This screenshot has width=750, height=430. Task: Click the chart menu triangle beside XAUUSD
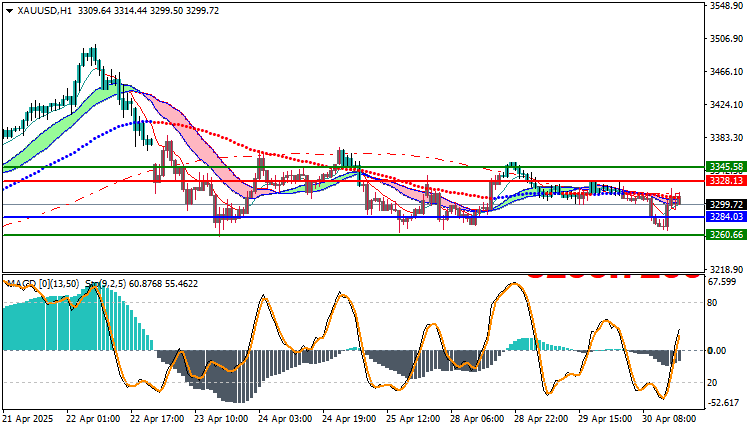point(10,11)
